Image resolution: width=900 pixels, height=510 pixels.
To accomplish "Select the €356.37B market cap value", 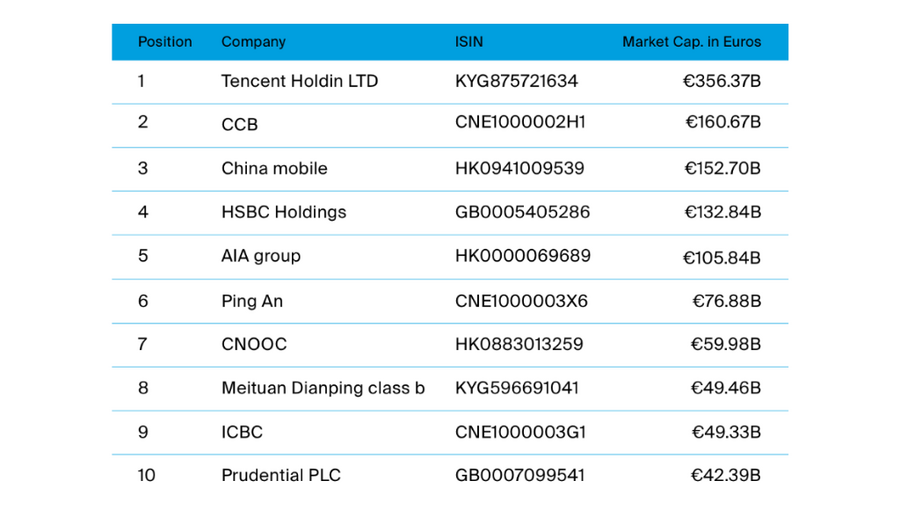I will click(721, 81).
